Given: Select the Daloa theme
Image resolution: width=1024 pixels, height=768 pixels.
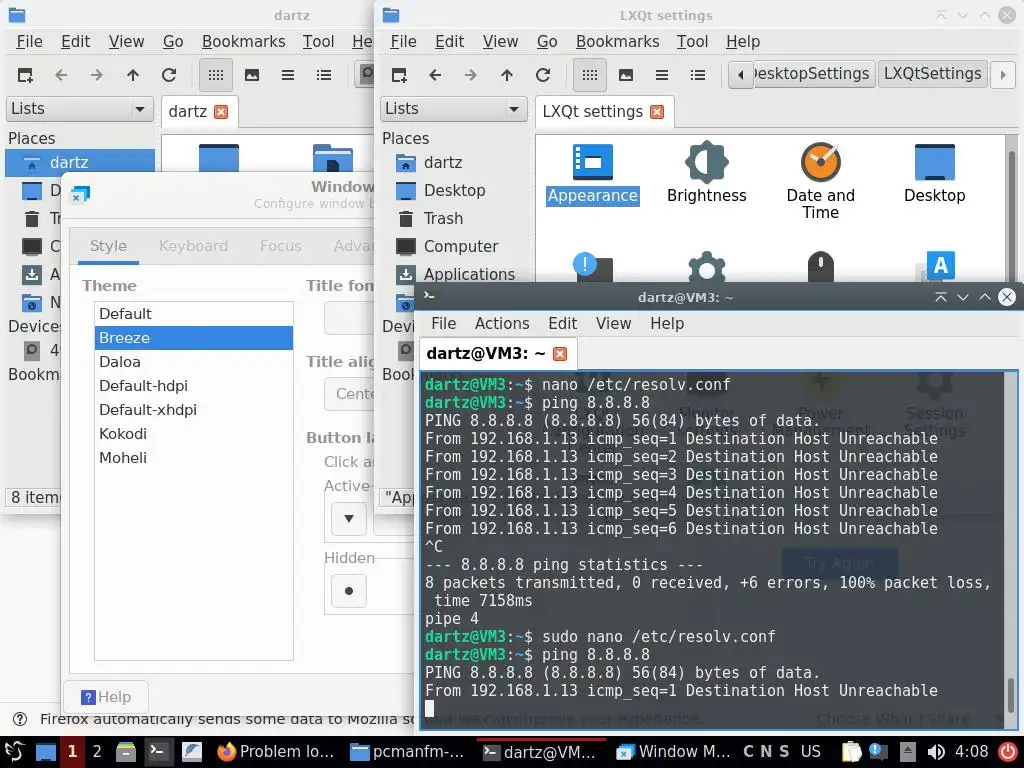Looking at the screenshot, I should (x=194, y=362).
